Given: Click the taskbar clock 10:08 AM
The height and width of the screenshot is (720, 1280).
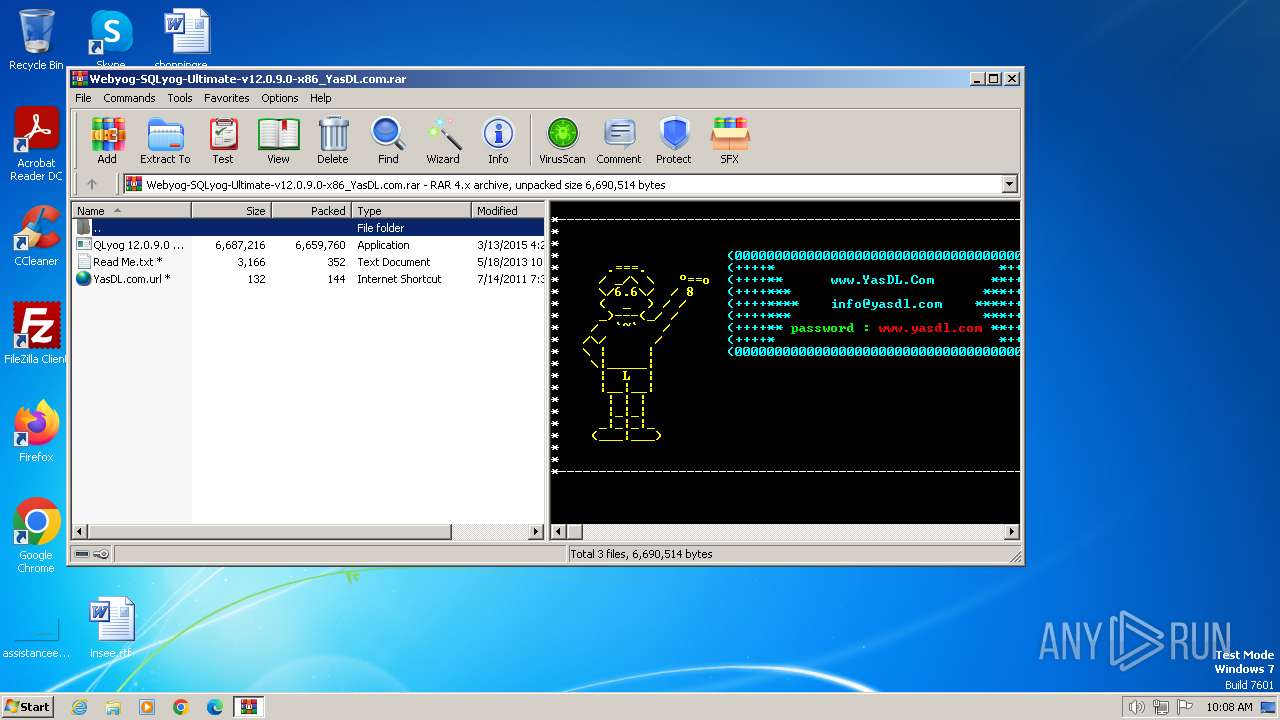Looking at the screenshot, I should pos(1229,707).
